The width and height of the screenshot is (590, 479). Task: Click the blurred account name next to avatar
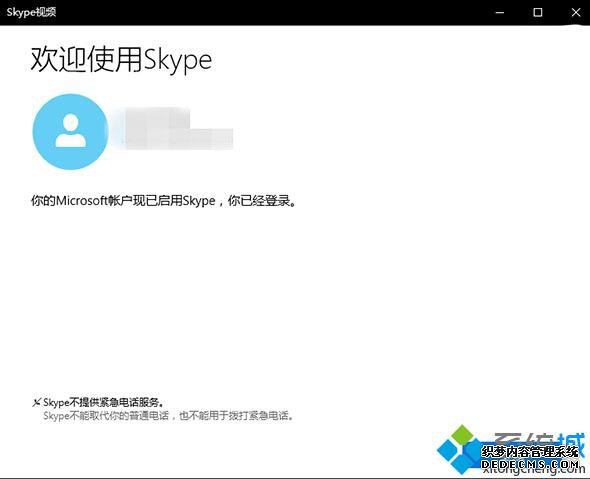pos(177,128)
